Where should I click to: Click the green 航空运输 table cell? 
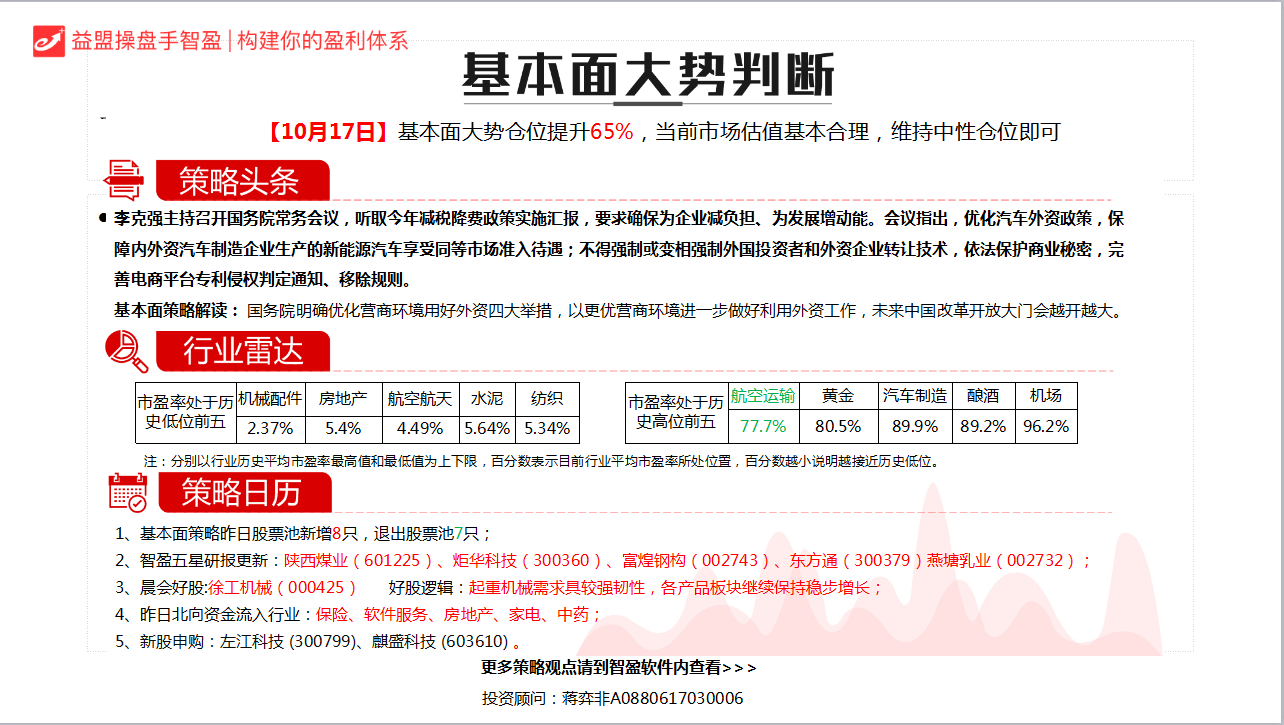[x=763, y=396]
